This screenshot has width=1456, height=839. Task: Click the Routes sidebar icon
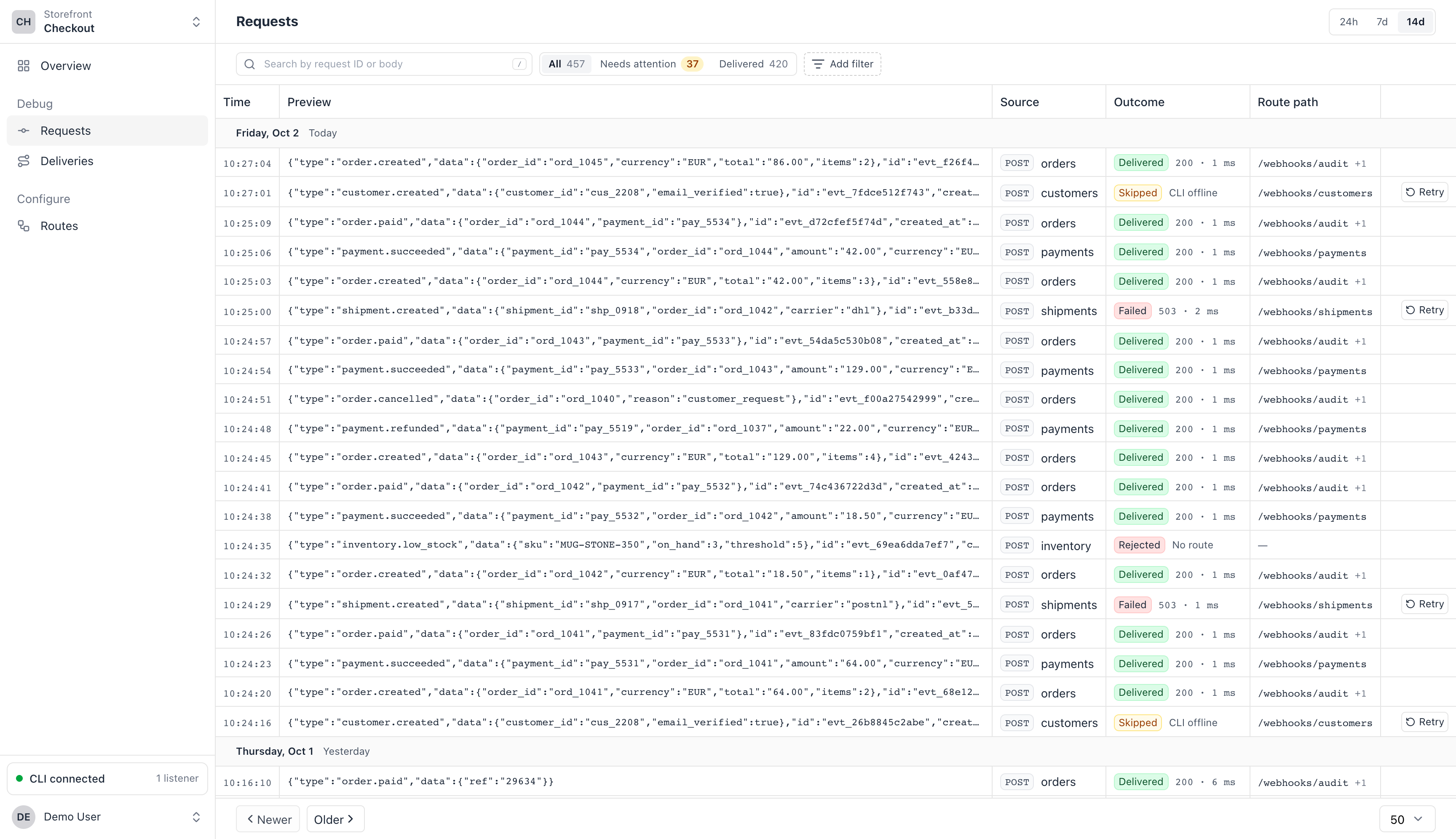tap(24, 226)
